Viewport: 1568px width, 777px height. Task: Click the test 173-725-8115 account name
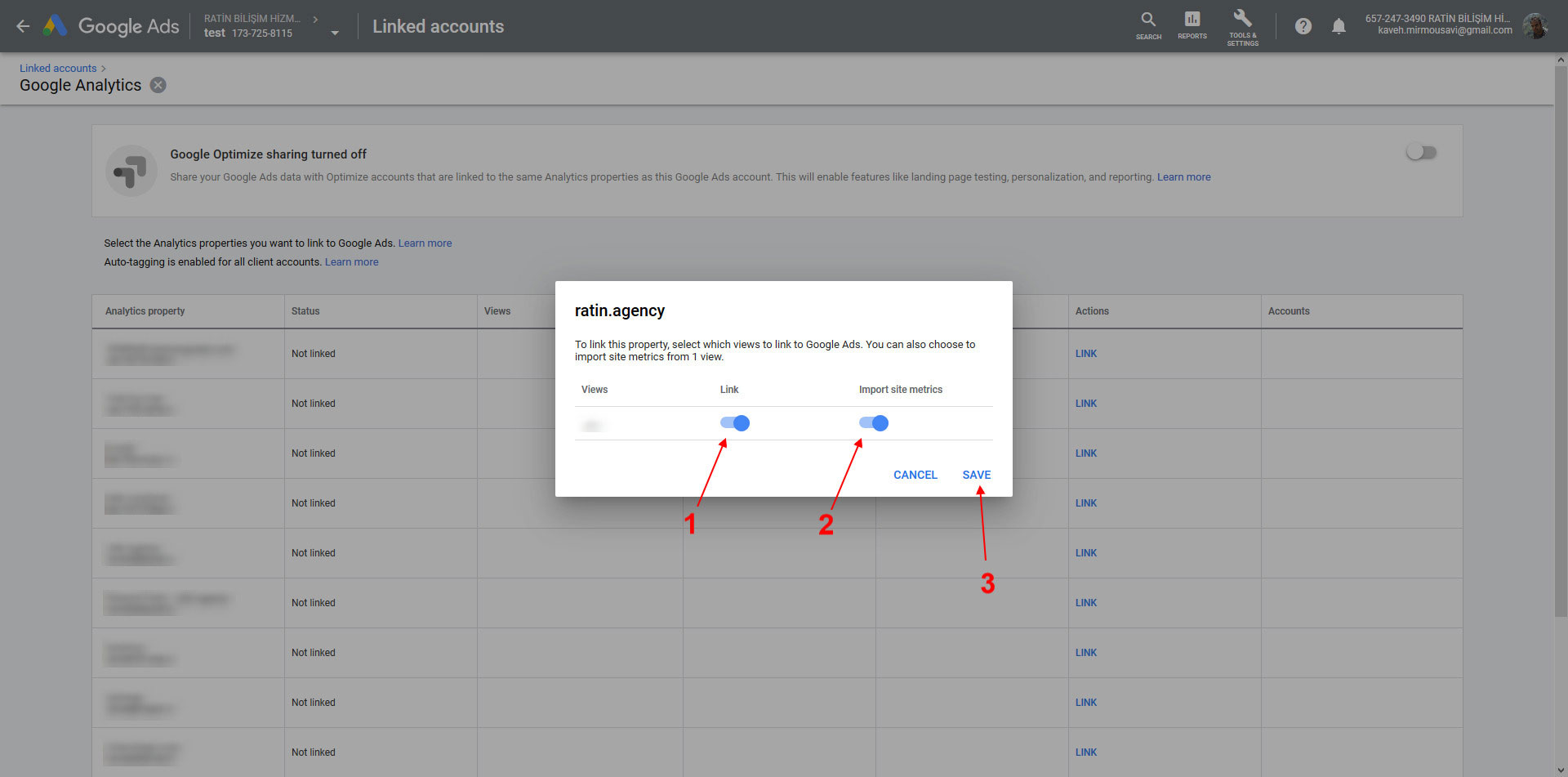248,33
